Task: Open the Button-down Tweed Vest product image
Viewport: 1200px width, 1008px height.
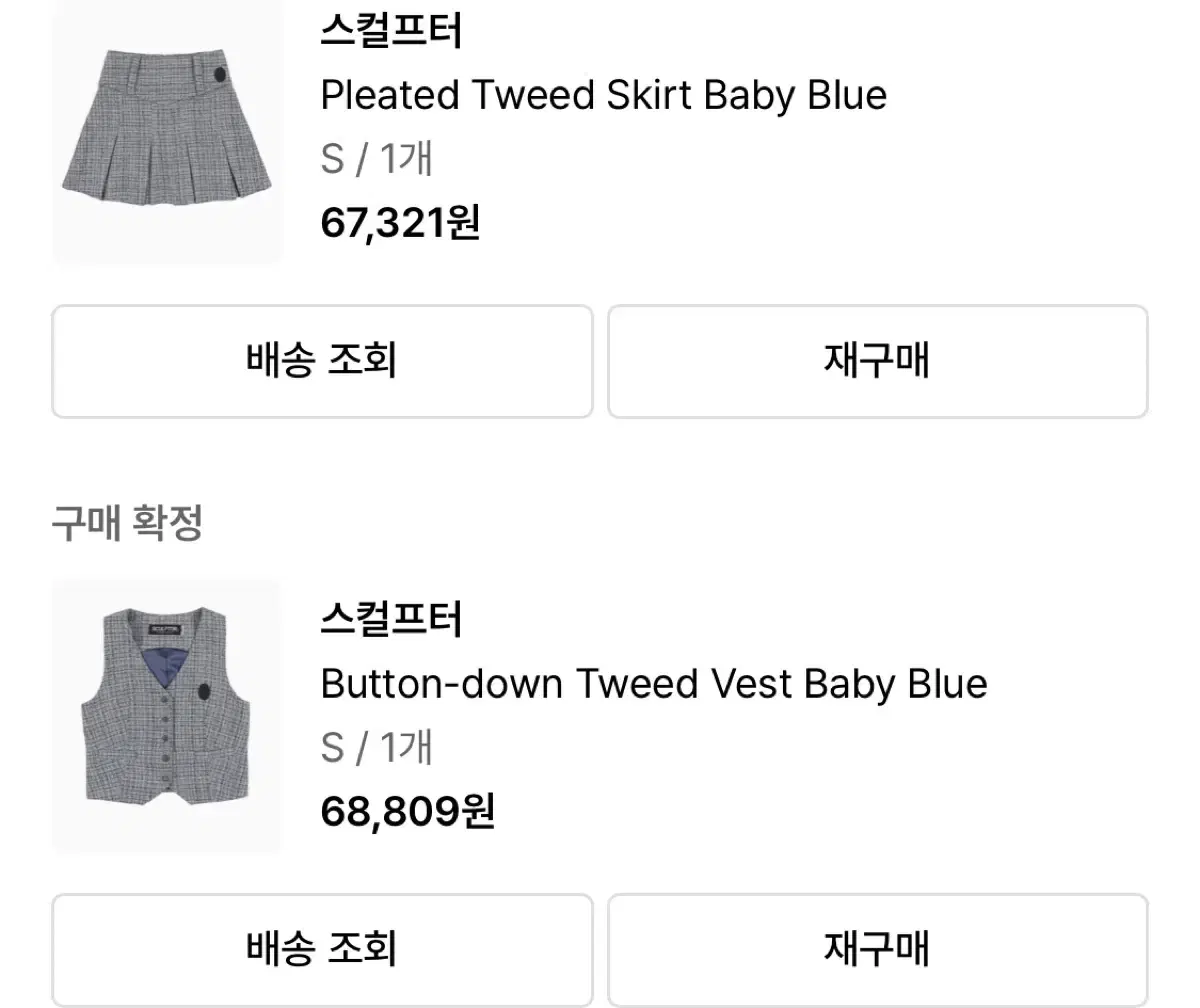Action: [167, 715]
